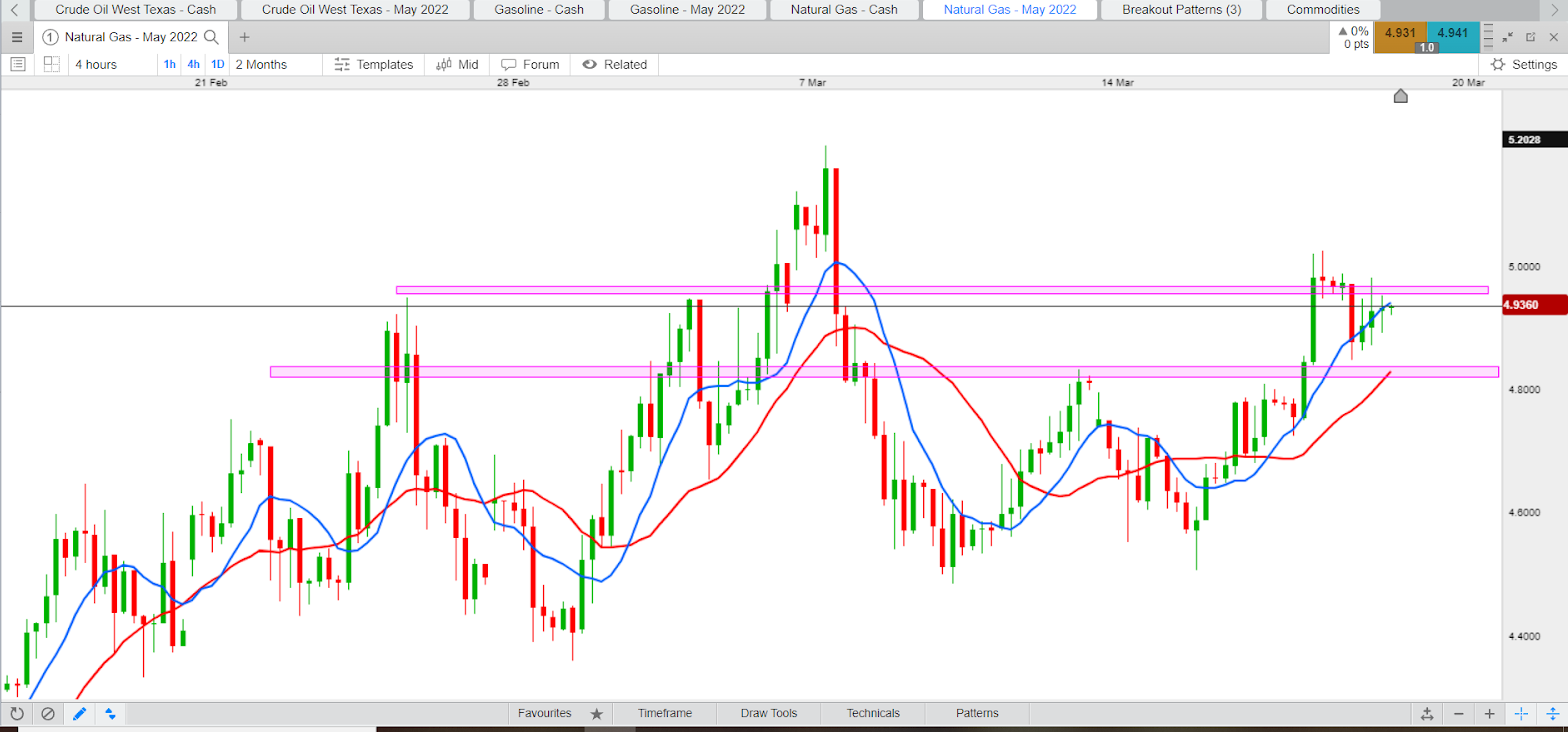Click the auto-scale axis icon
Screen dimensions: 1568x732
click(1427, 714)
